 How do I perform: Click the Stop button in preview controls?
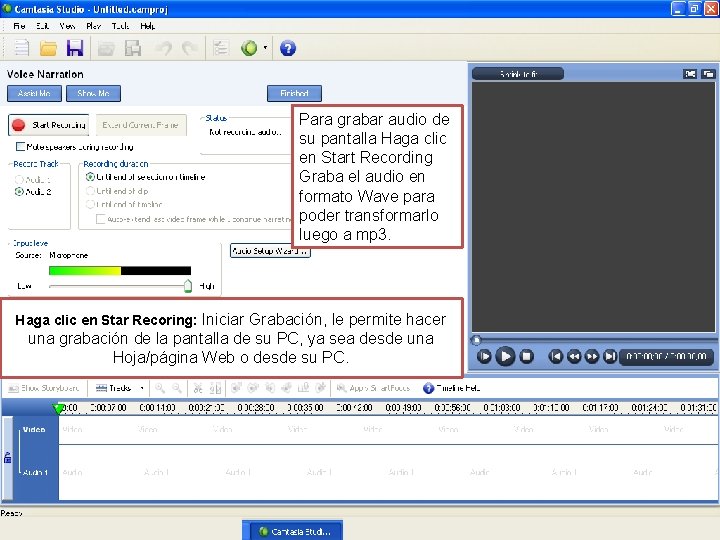click(527, 356)
